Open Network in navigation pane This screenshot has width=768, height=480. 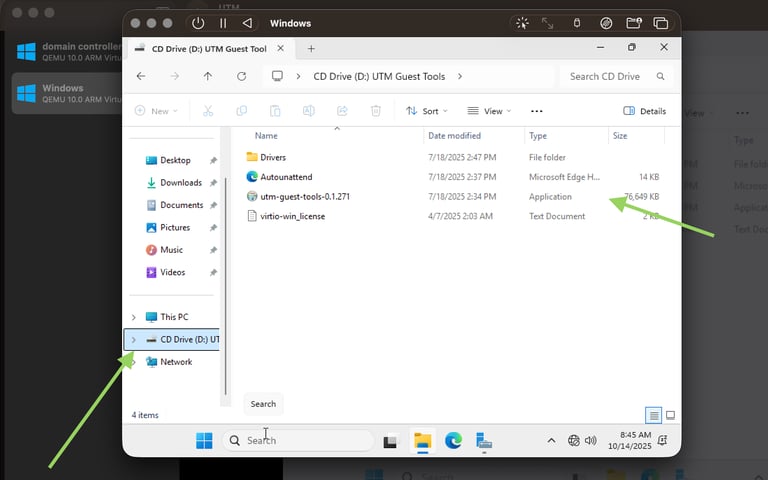tap(176, 362)
